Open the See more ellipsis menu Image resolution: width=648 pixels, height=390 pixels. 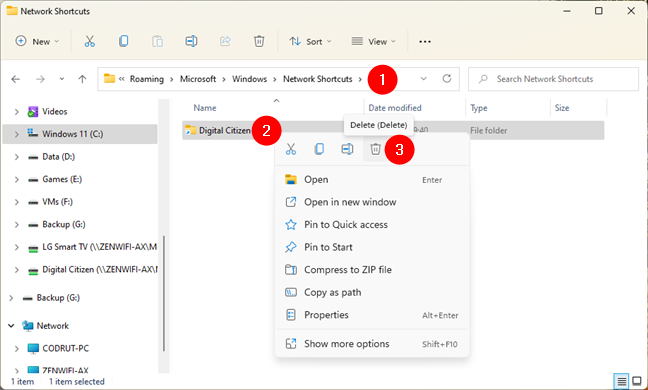[x=425, y=41]
